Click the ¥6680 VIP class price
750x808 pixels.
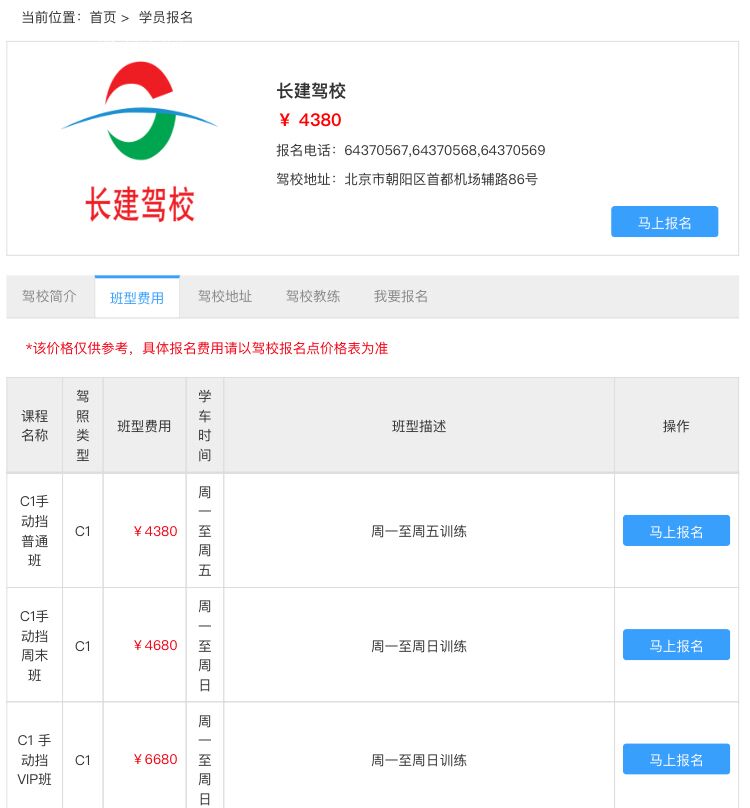pyautogui.click(x=155, y=759)
